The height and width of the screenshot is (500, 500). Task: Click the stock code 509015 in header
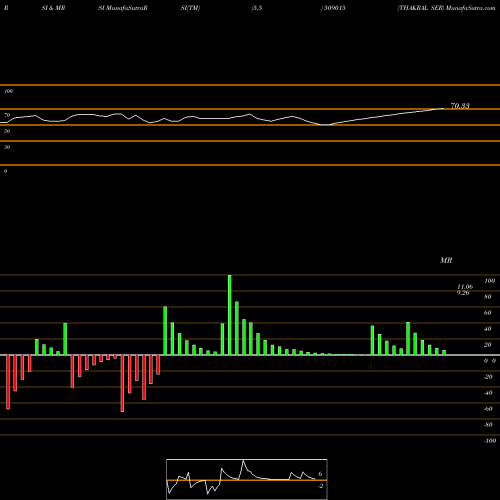[335, 8]
